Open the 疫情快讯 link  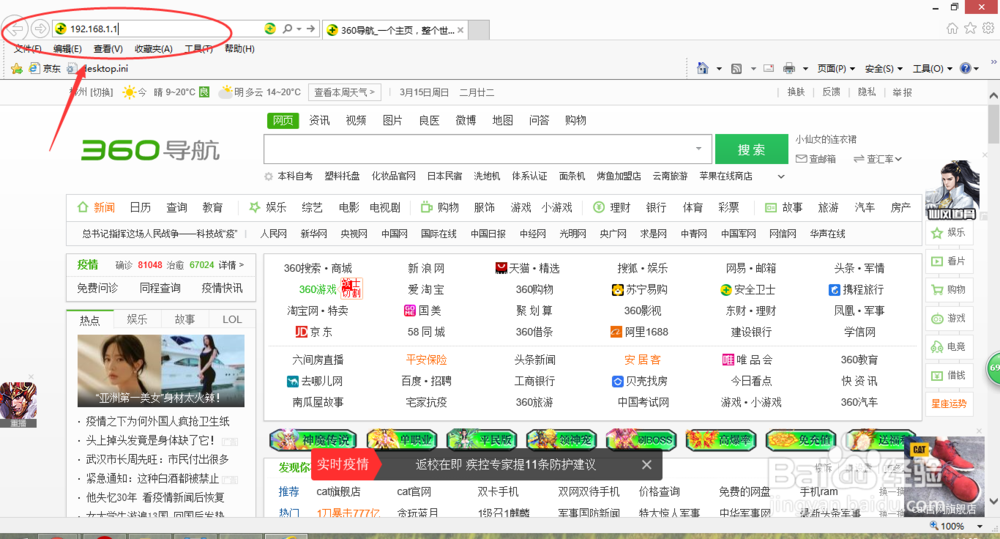222,288
